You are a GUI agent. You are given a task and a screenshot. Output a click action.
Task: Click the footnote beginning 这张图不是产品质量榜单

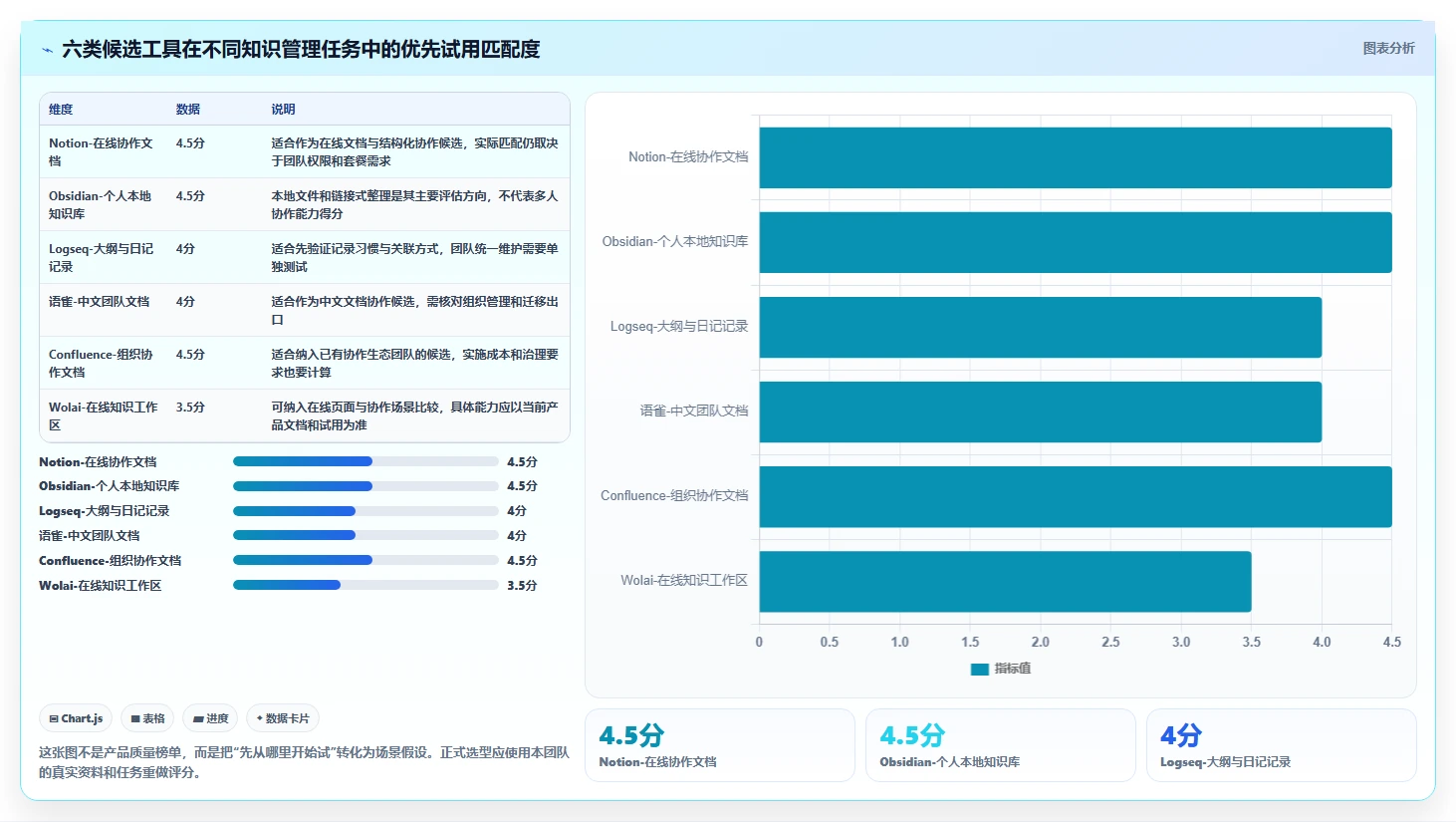[x=304, y=762]
